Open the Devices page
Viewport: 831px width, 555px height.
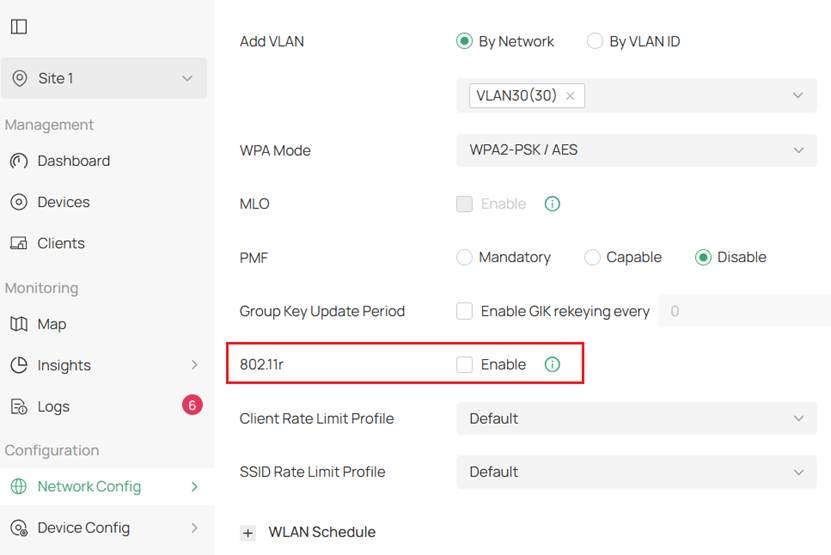pyautogui.click(x=64, y=202)
